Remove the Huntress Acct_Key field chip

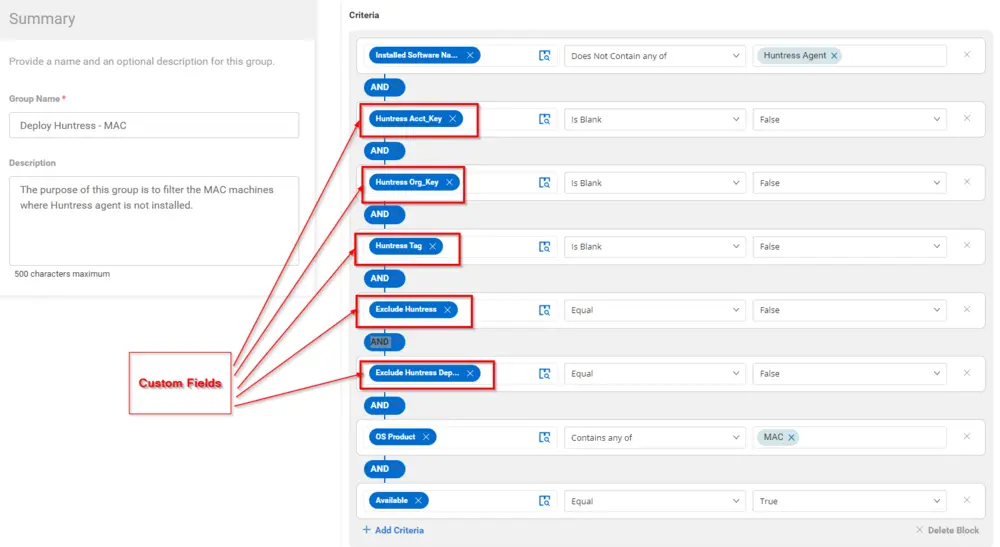click(452, 119)
